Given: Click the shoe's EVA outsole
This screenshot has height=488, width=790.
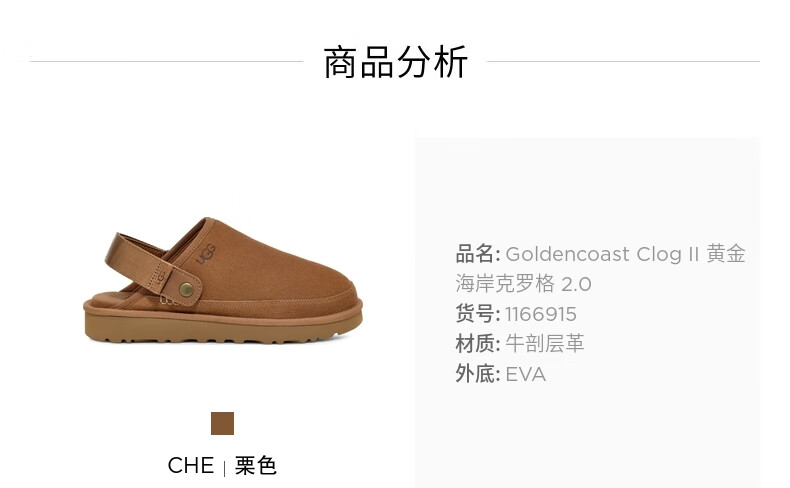Looking at the screenshot, I should (222, 329).
